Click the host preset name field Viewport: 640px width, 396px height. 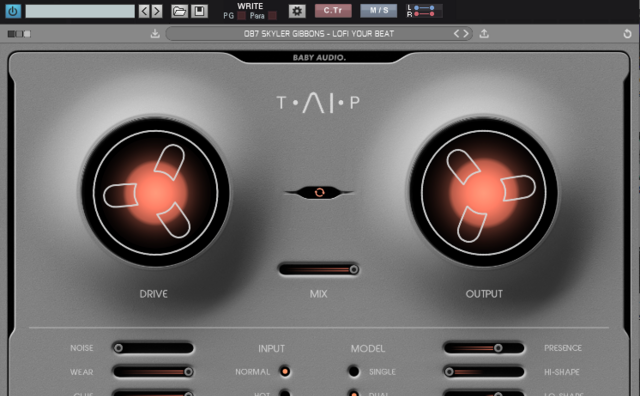tap(80, 11)
